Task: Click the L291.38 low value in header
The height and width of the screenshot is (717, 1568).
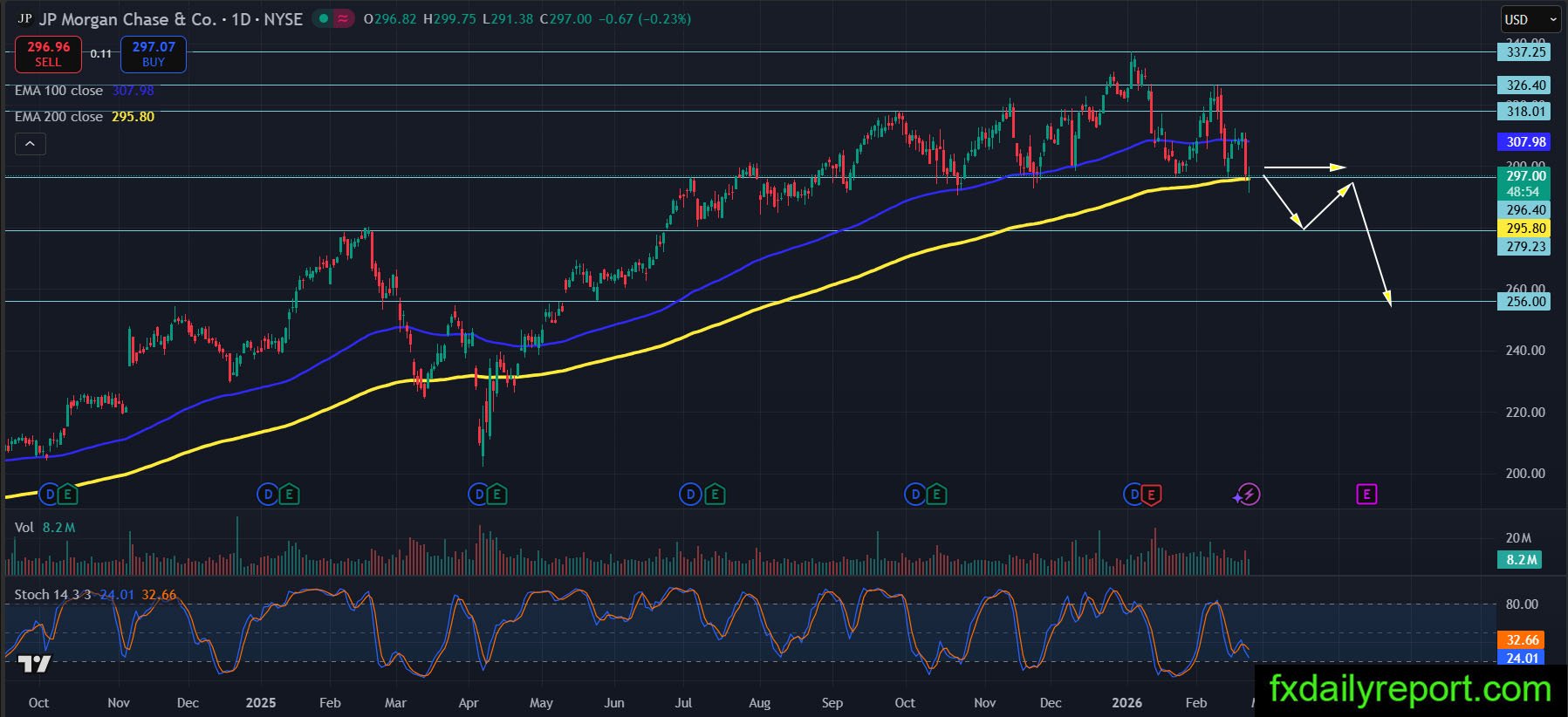Action: click(x=508, y=18)
